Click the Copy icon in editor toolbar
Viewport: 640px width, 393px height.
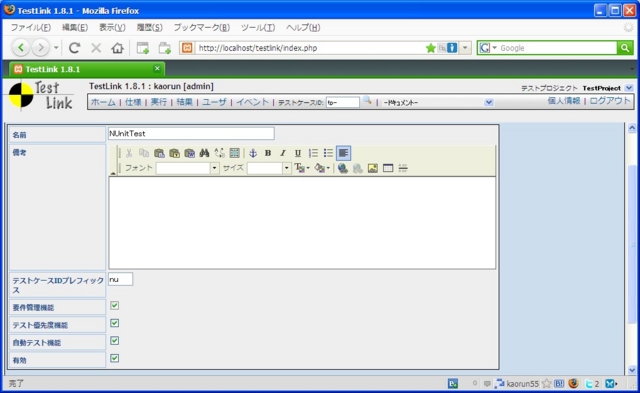point(144,153)
